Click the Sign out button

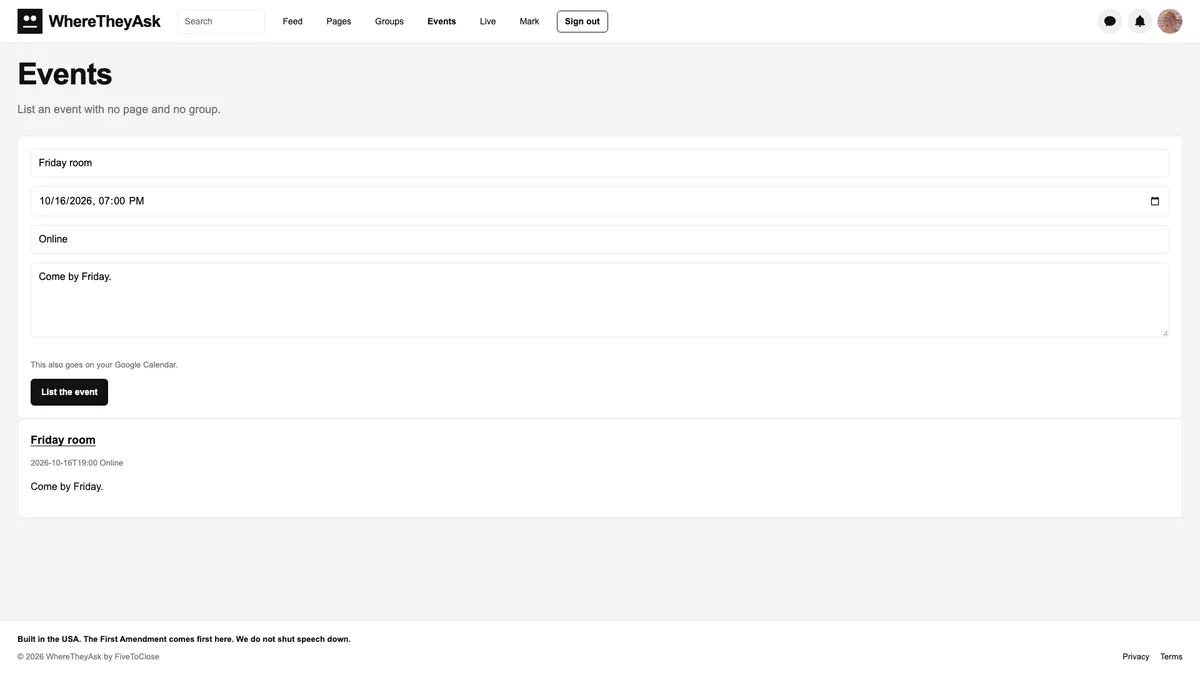click(x=582, y=21)
